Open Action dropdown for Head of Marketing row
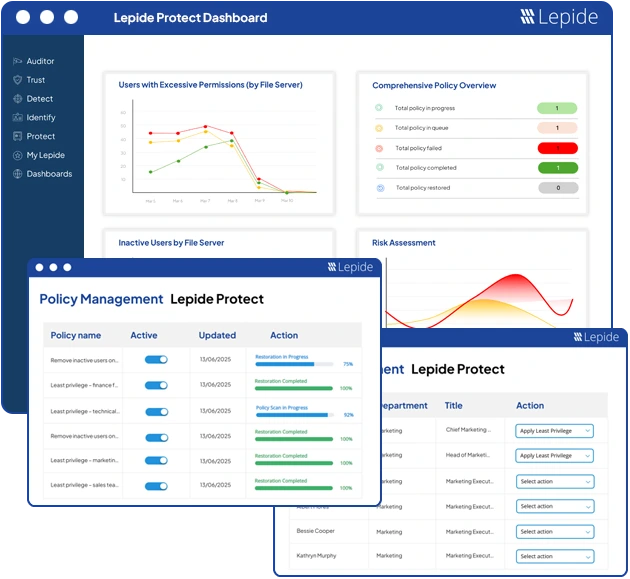 pos(554,456)
